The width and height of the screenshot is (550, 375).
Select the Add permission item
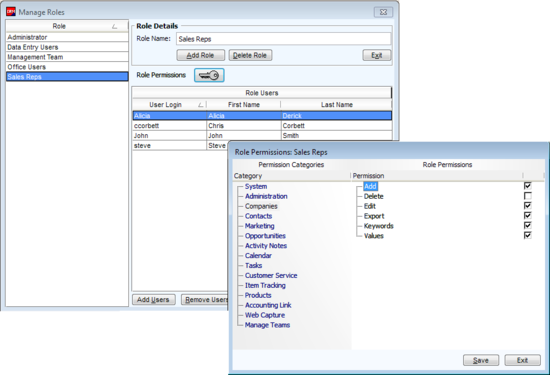(370, 186)
